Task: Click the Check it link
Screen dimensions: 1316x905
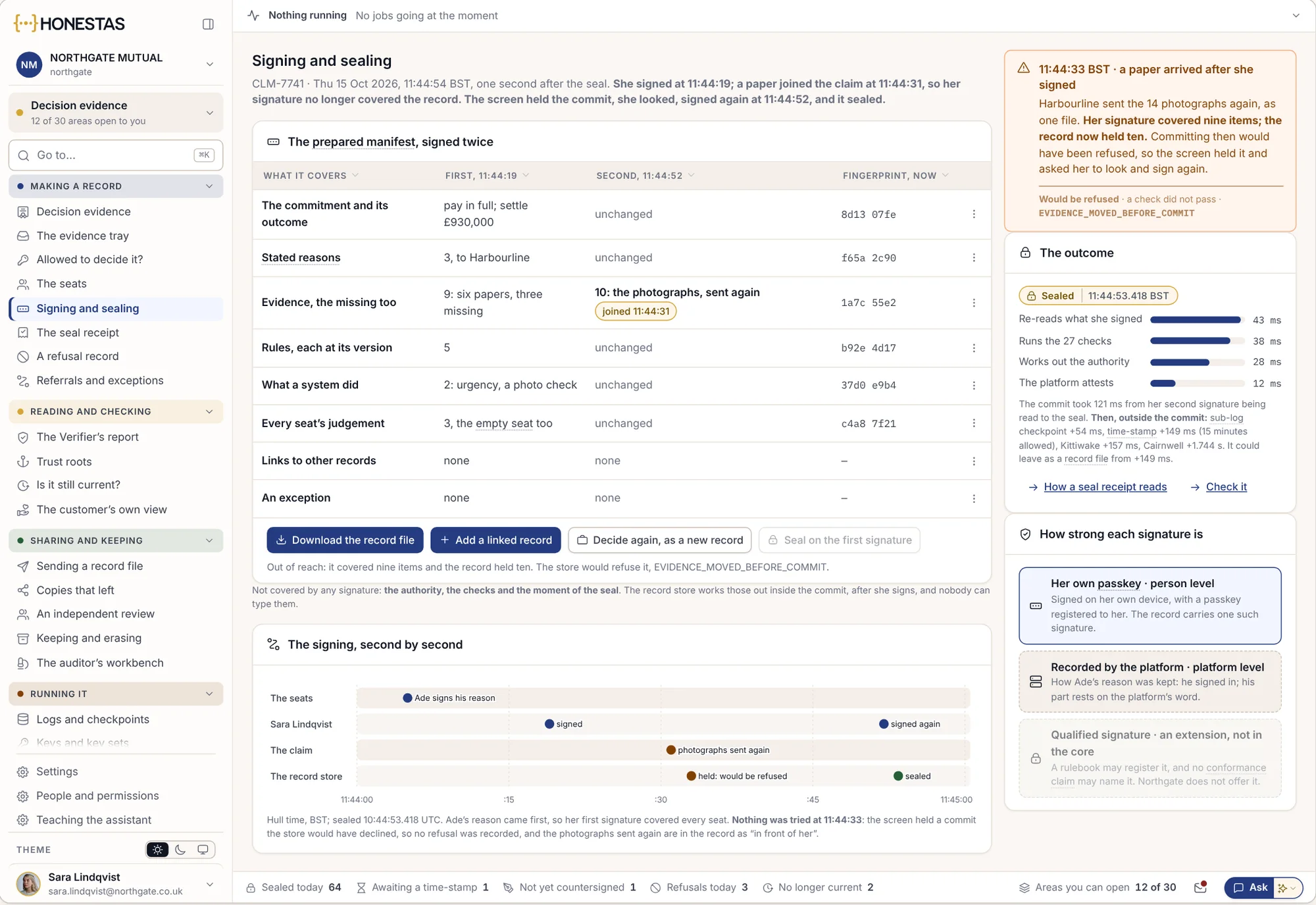Action: point(1226,486)
